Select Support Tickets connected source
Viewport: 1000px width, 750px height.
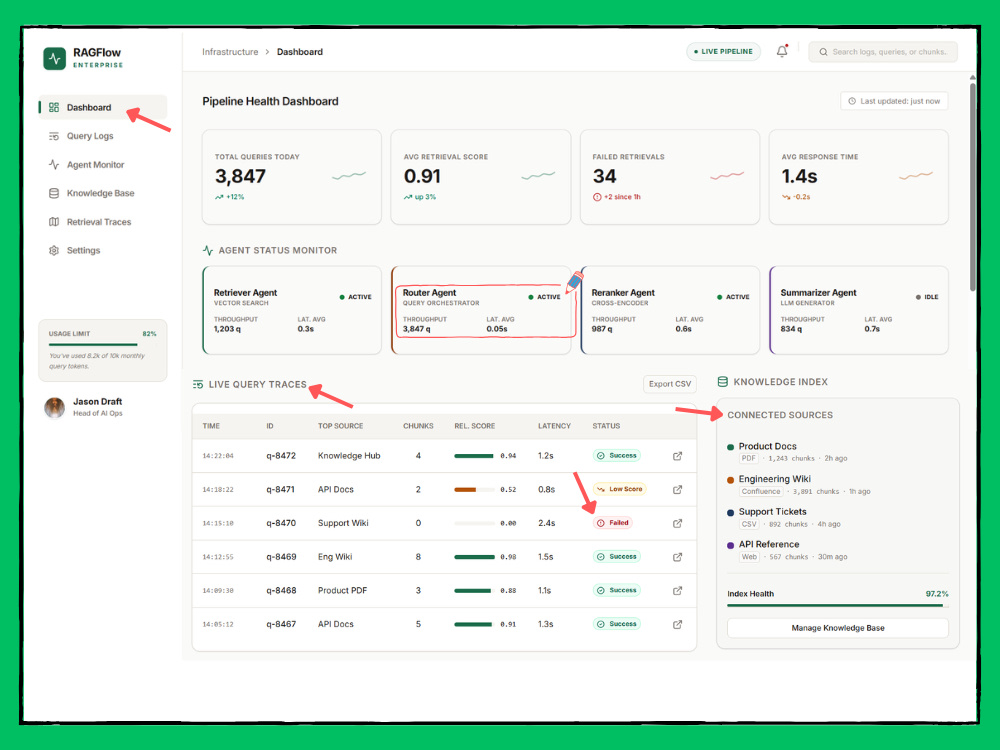click(837, 517)
